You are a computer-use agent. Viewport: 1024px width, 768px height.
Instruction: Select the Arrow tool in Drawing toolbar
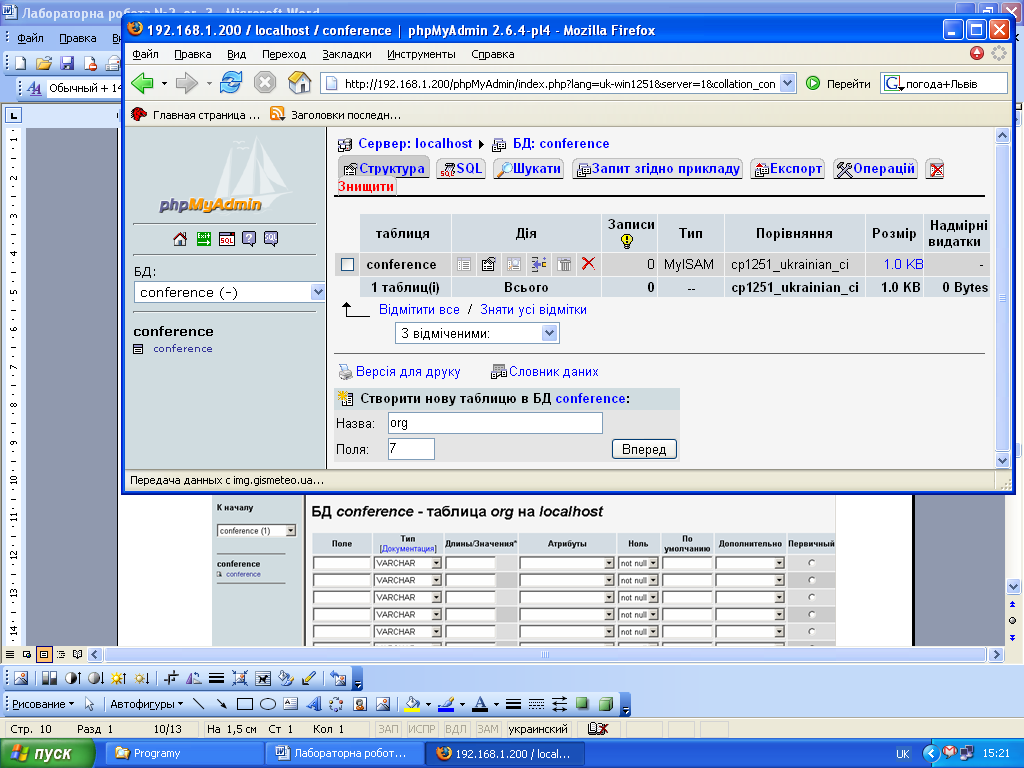222,704
